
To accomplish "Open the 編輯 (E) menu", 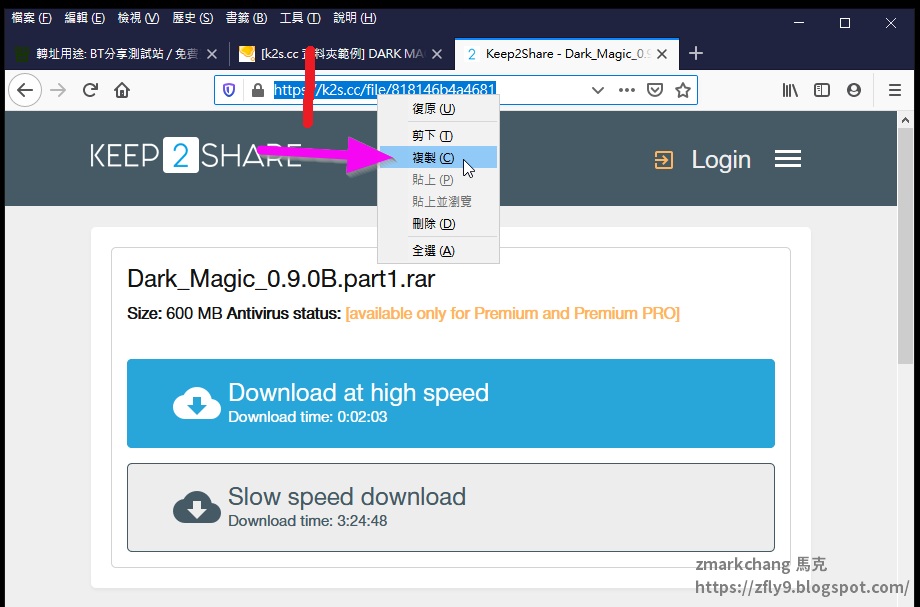I will (84, 18).
